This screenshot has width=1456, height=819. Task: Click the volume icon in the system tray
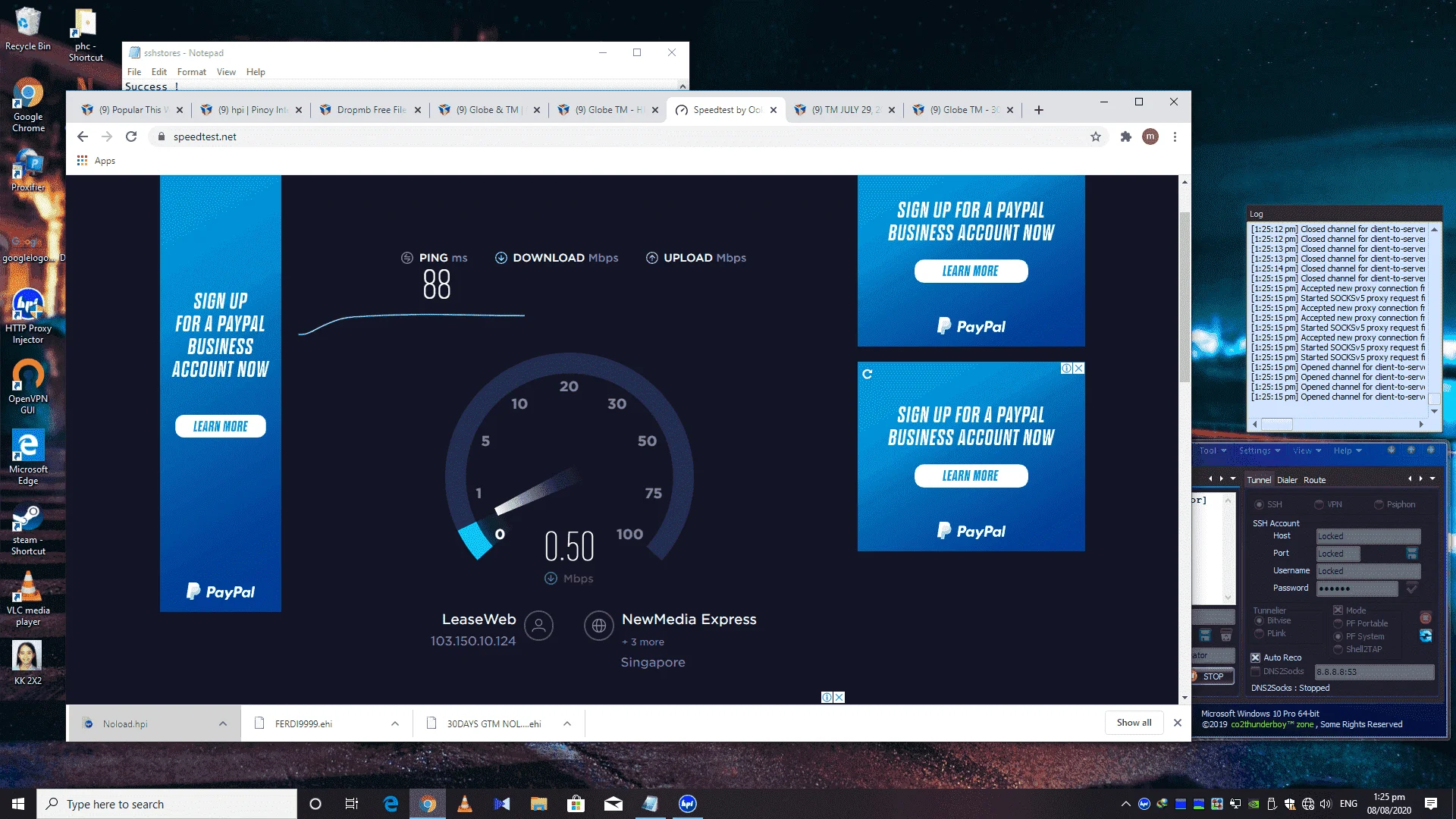click(1325, 804)
